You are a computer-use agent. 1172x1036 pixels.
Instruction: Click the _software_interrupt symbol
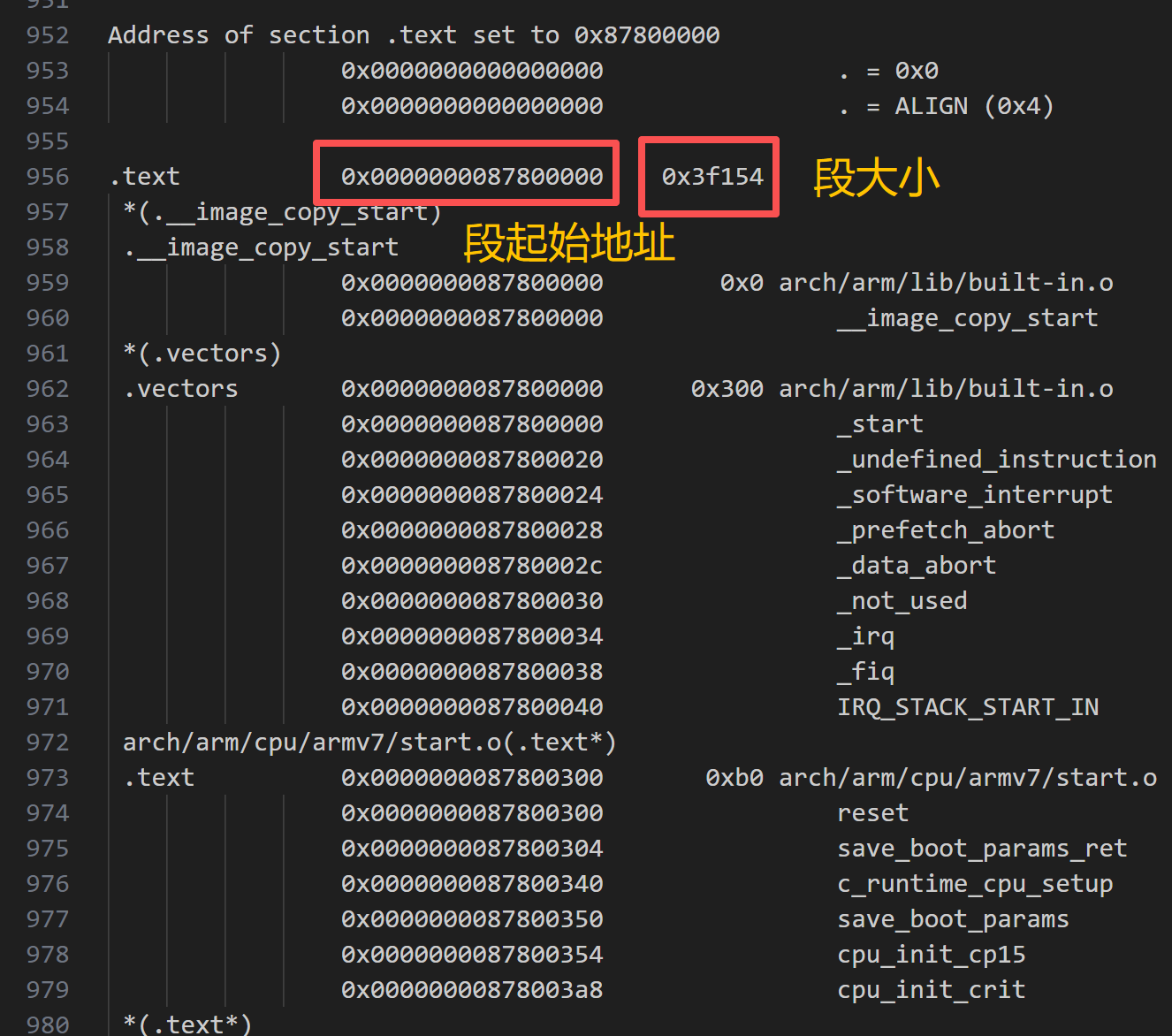974,495
